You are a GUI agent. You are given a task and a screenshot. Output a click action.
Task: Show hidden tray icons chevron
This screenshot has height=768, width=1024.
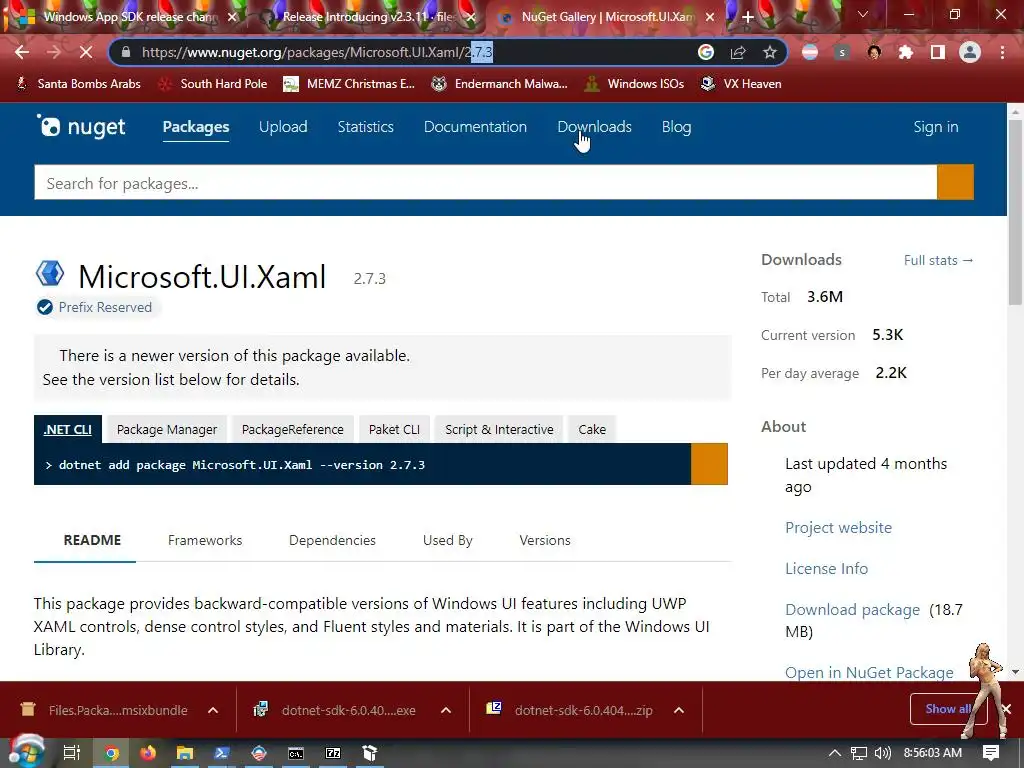835,753
